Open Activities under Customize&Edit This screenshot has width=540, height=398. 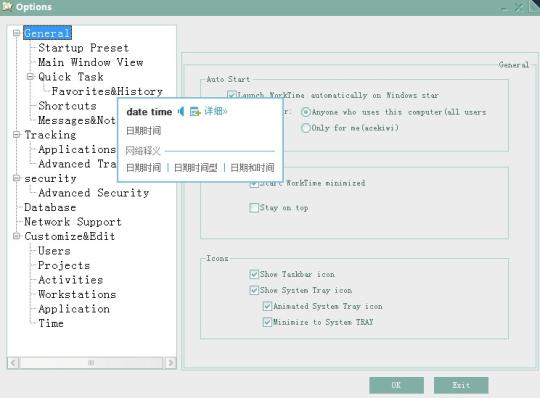71,280
